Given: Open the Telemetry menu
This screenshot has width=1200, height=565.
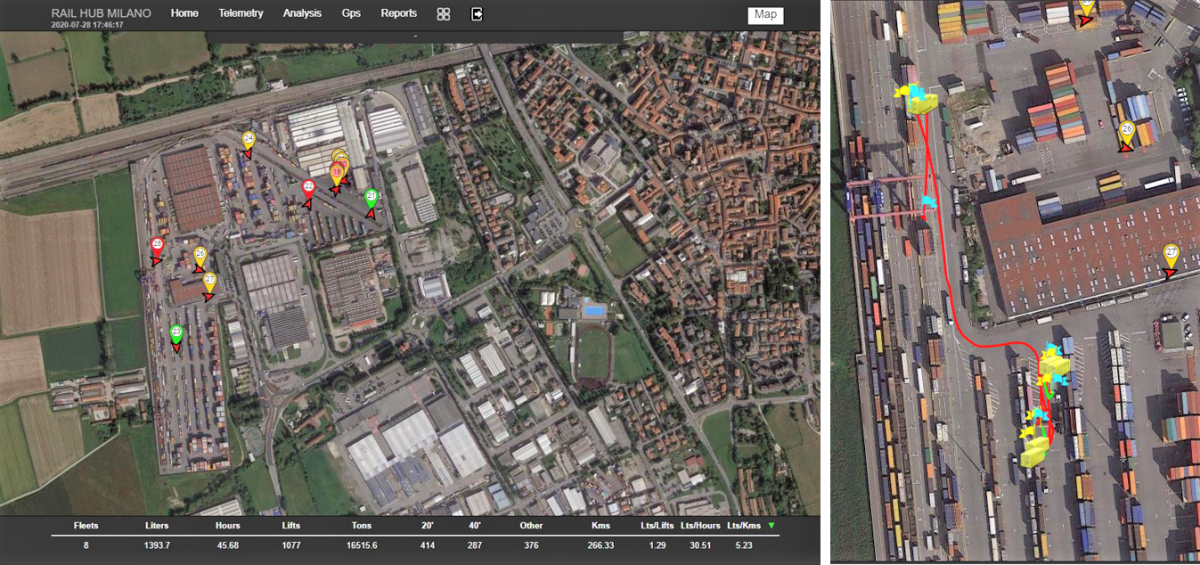Looking at the screenshot, I should coord(240,14).
